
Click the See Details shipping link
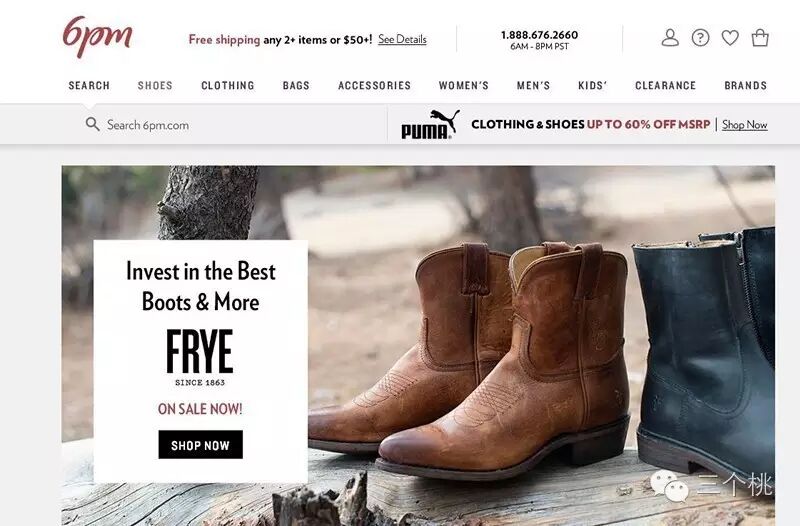tap(402, 39)
